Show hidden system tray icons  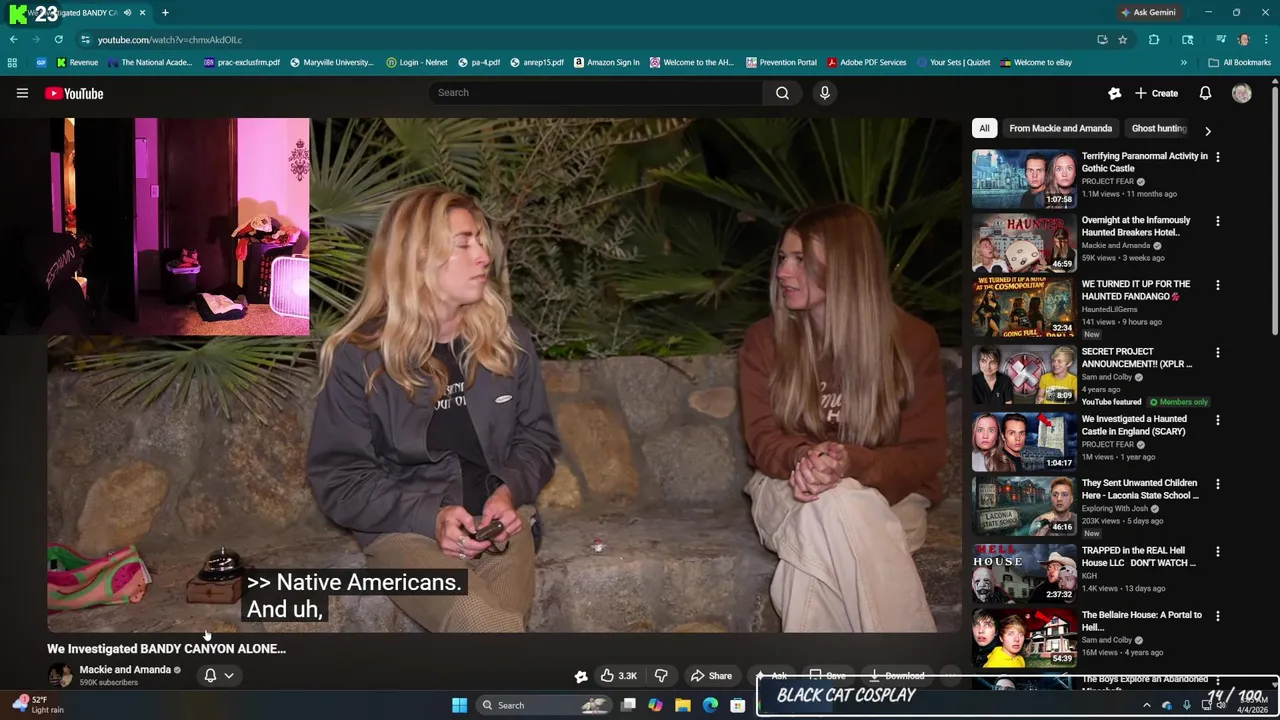tap(1147, 705)
